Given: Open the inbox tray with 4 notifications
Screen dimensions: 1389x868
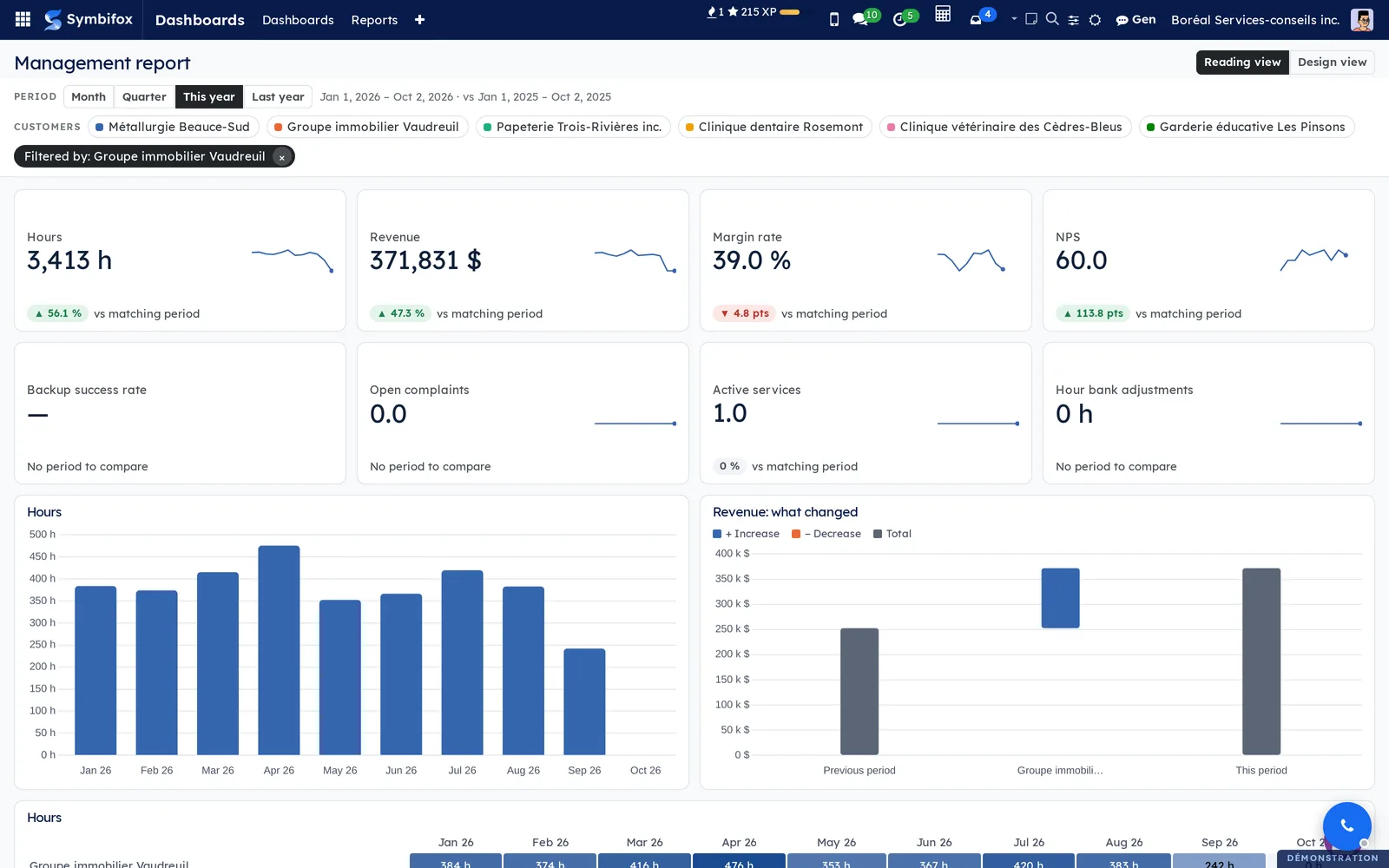Looking at the screenshot, I should pyautogui.click(x=982, y=17).
